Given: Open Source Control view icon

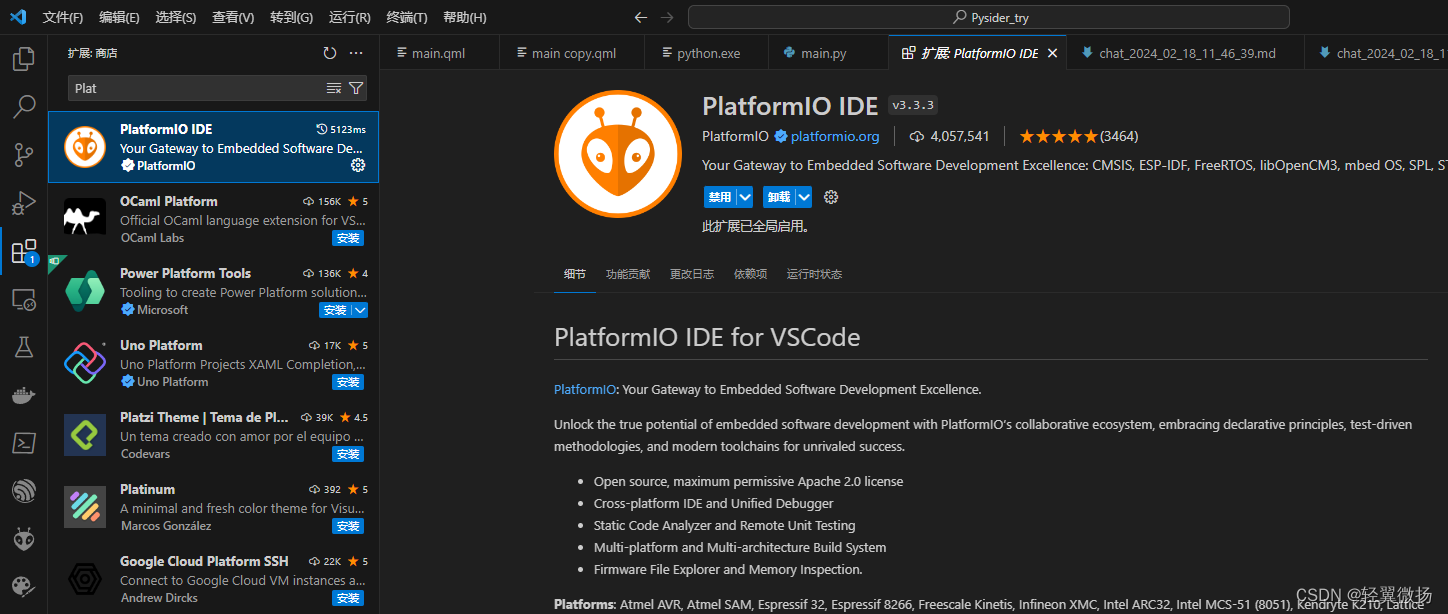Looking at the screenshot, I should (23, 154).
